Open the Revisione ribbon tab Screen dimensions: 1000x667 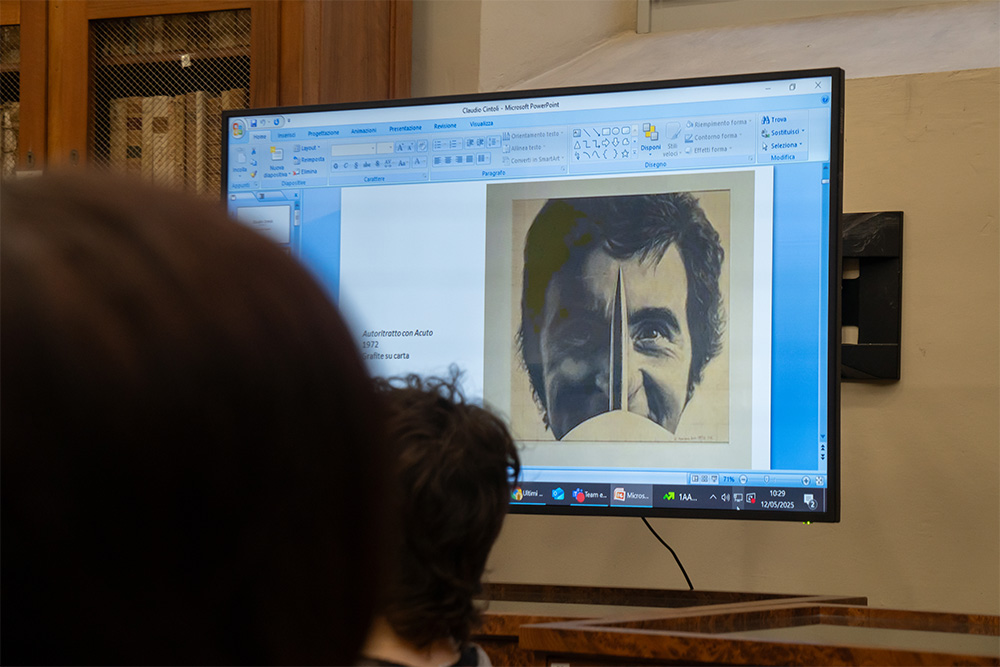[445, 126]
